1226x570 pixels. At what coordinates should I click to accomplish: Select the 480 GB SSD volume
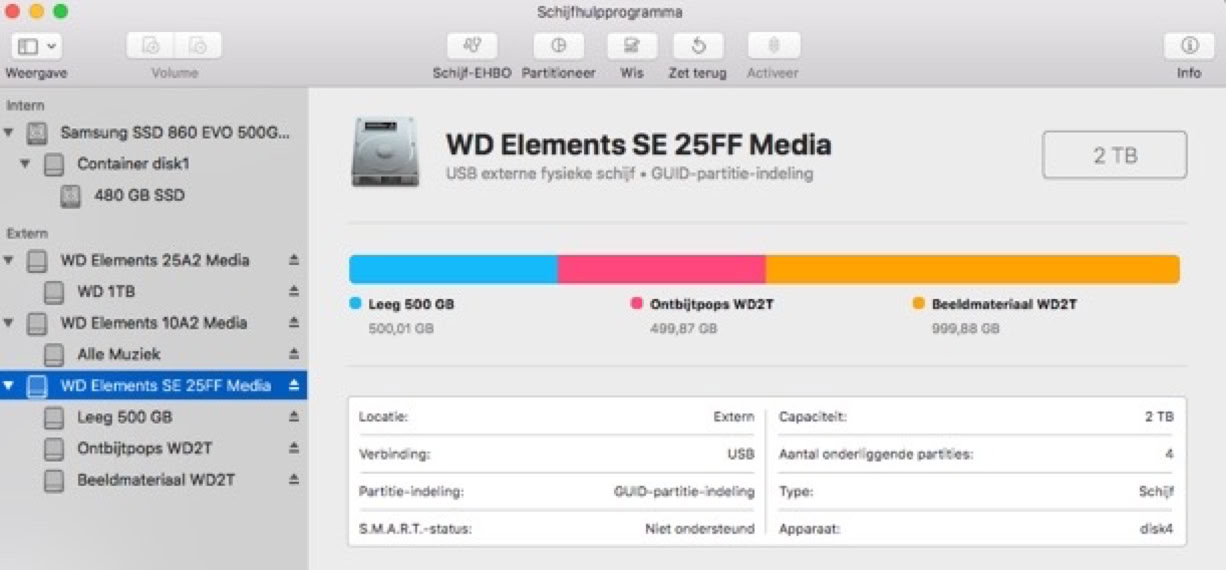click(138, 196)
